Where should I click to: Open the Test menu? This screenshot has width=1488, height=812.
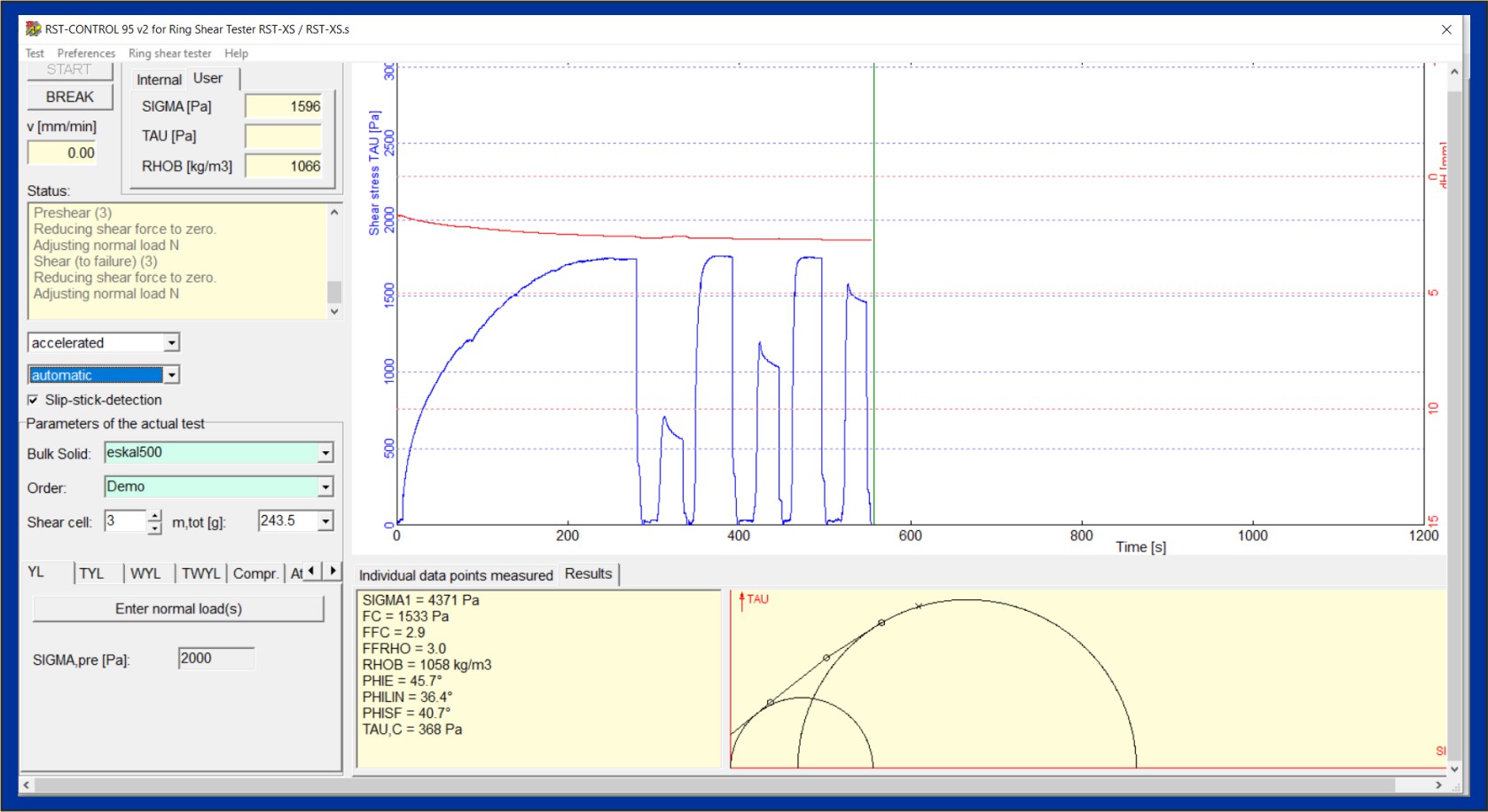pyautogui.click(x=35, y=53)
